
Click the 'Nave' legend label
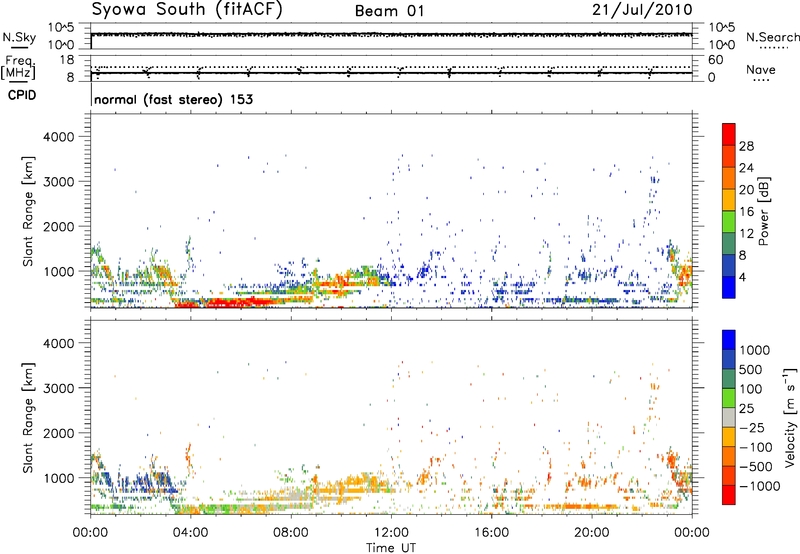pos(760,70)
